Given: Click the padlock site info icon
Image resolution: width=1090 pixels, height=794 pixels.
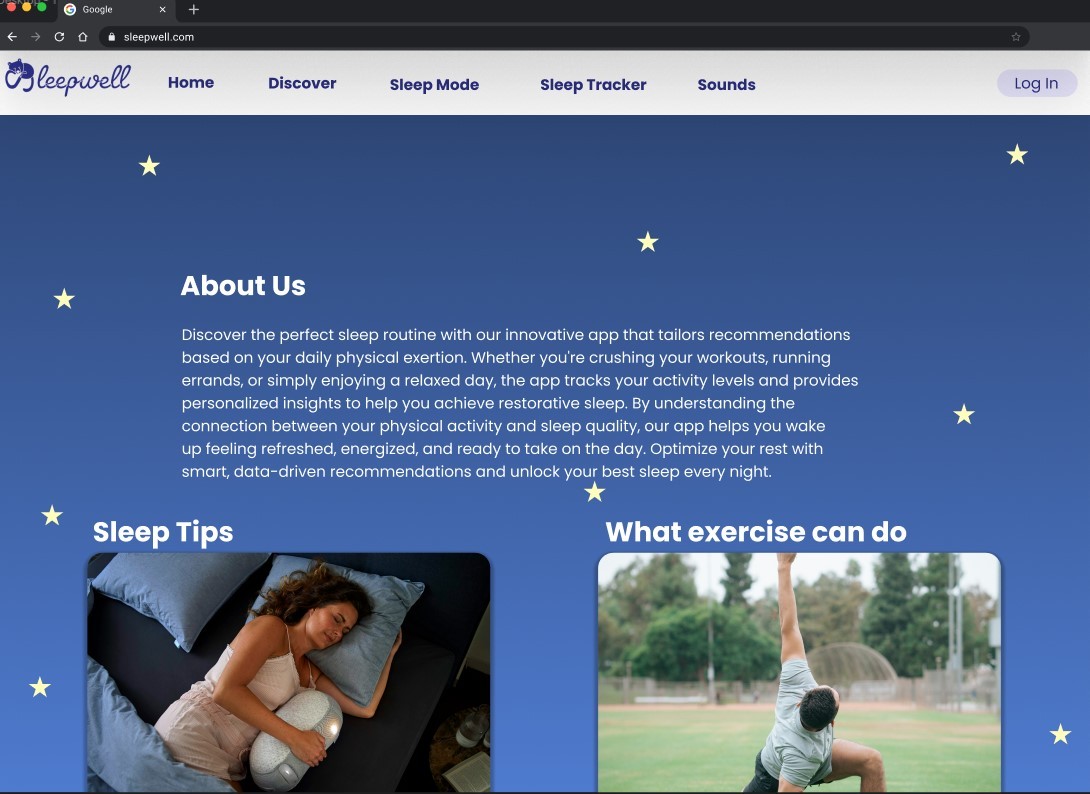Looking at the screenshot, I should point(111,37).
